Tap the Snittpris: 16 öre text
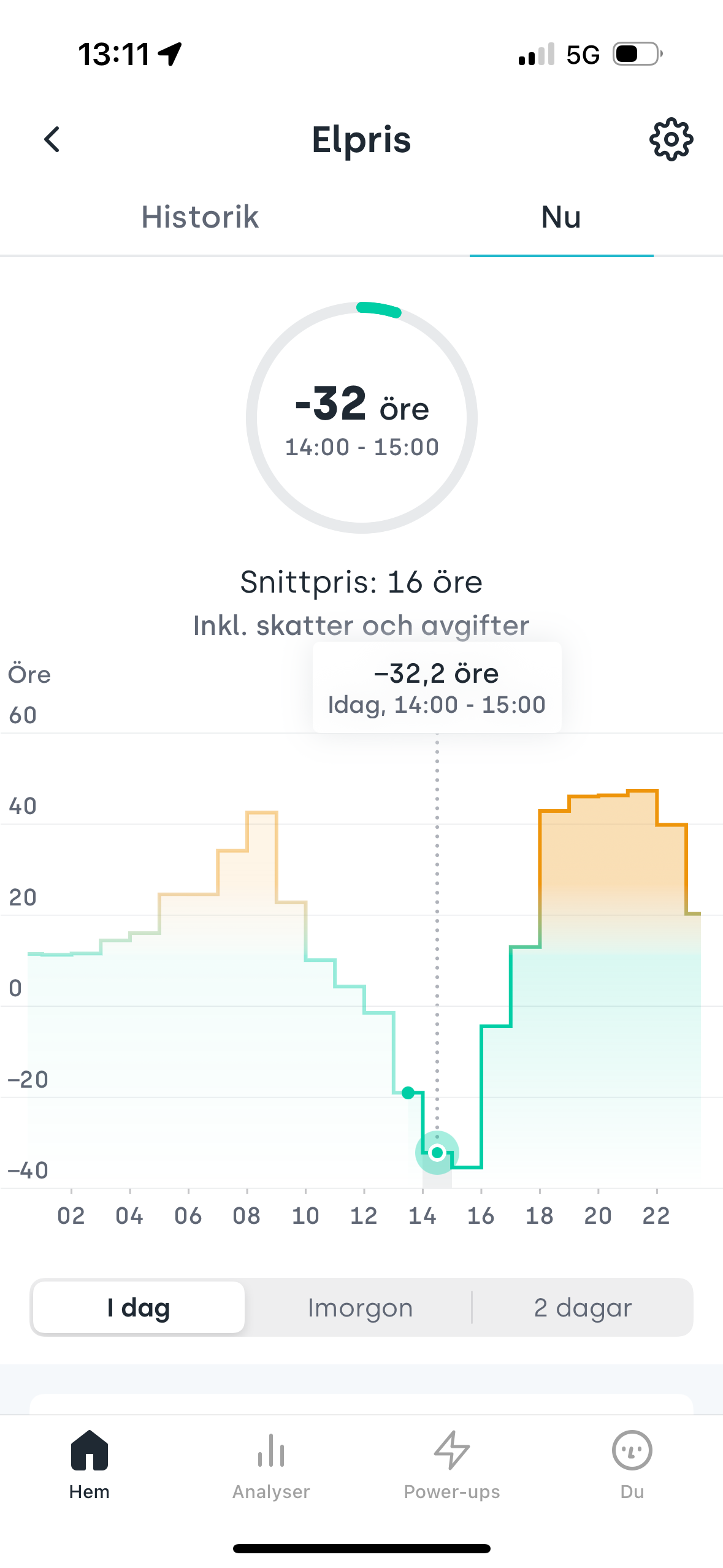Image resolution: width=723 pixels, height=1568 pixels. [x=361, y=582]
